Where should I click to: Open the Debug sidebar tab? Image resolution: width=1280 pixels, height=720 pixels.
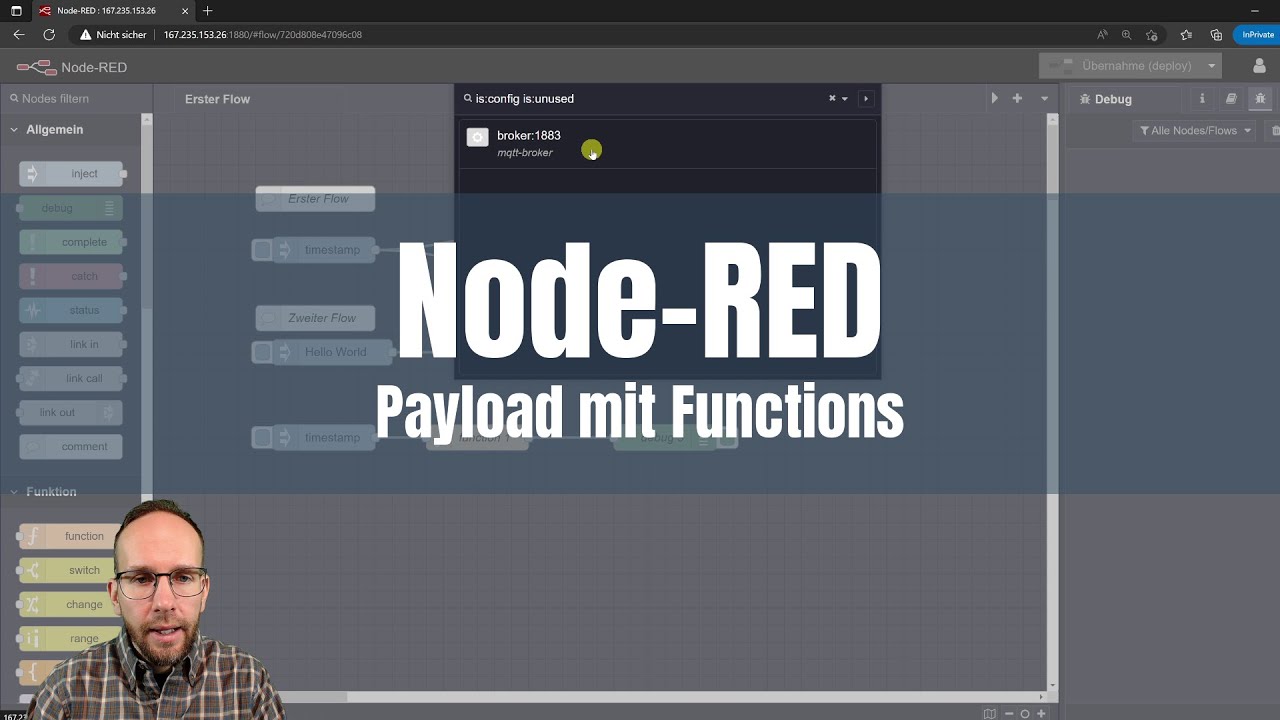[x=1106, y=99]
